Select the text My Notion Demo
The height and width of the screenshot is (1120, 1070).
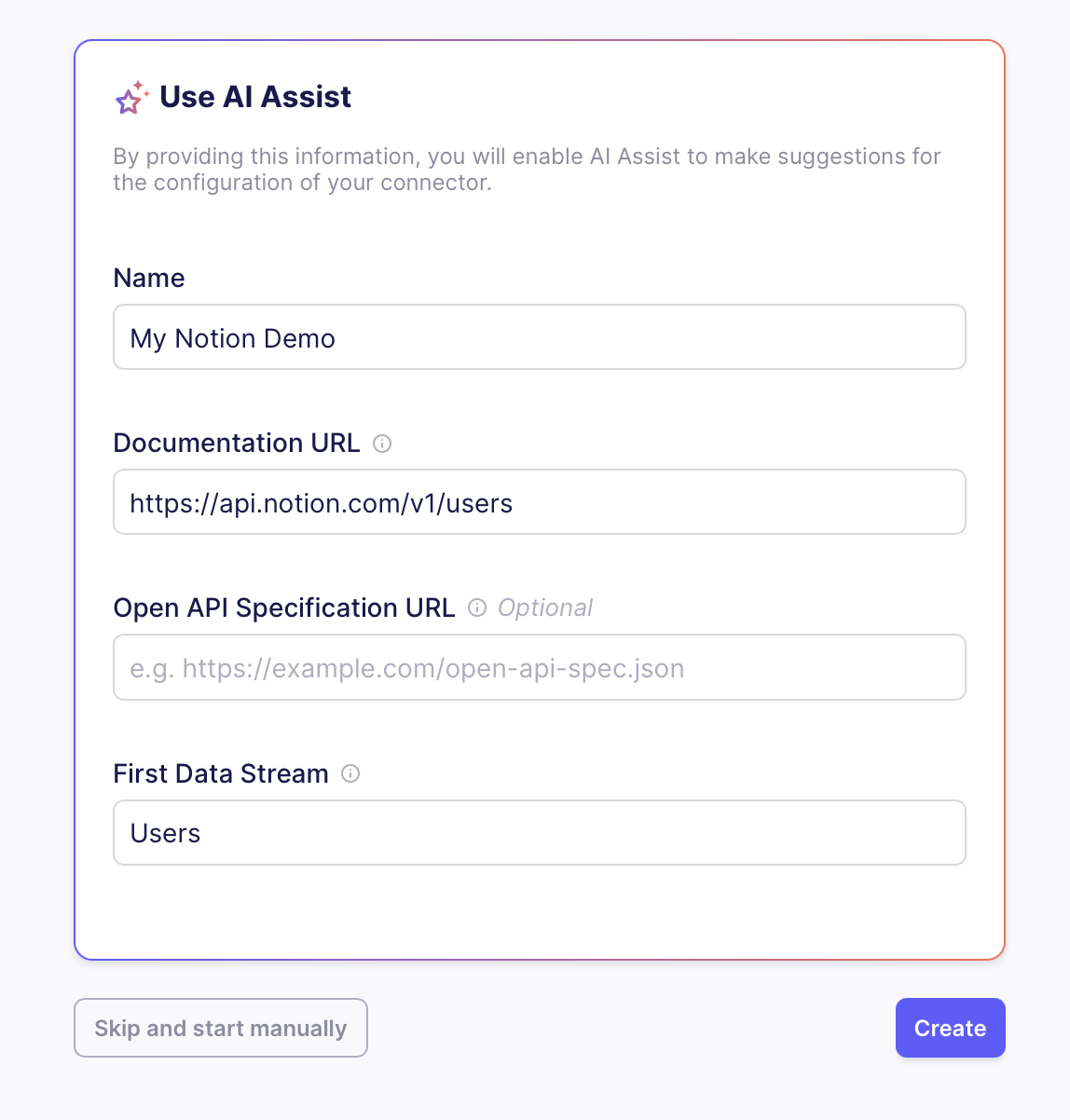[x=232, y=337]
